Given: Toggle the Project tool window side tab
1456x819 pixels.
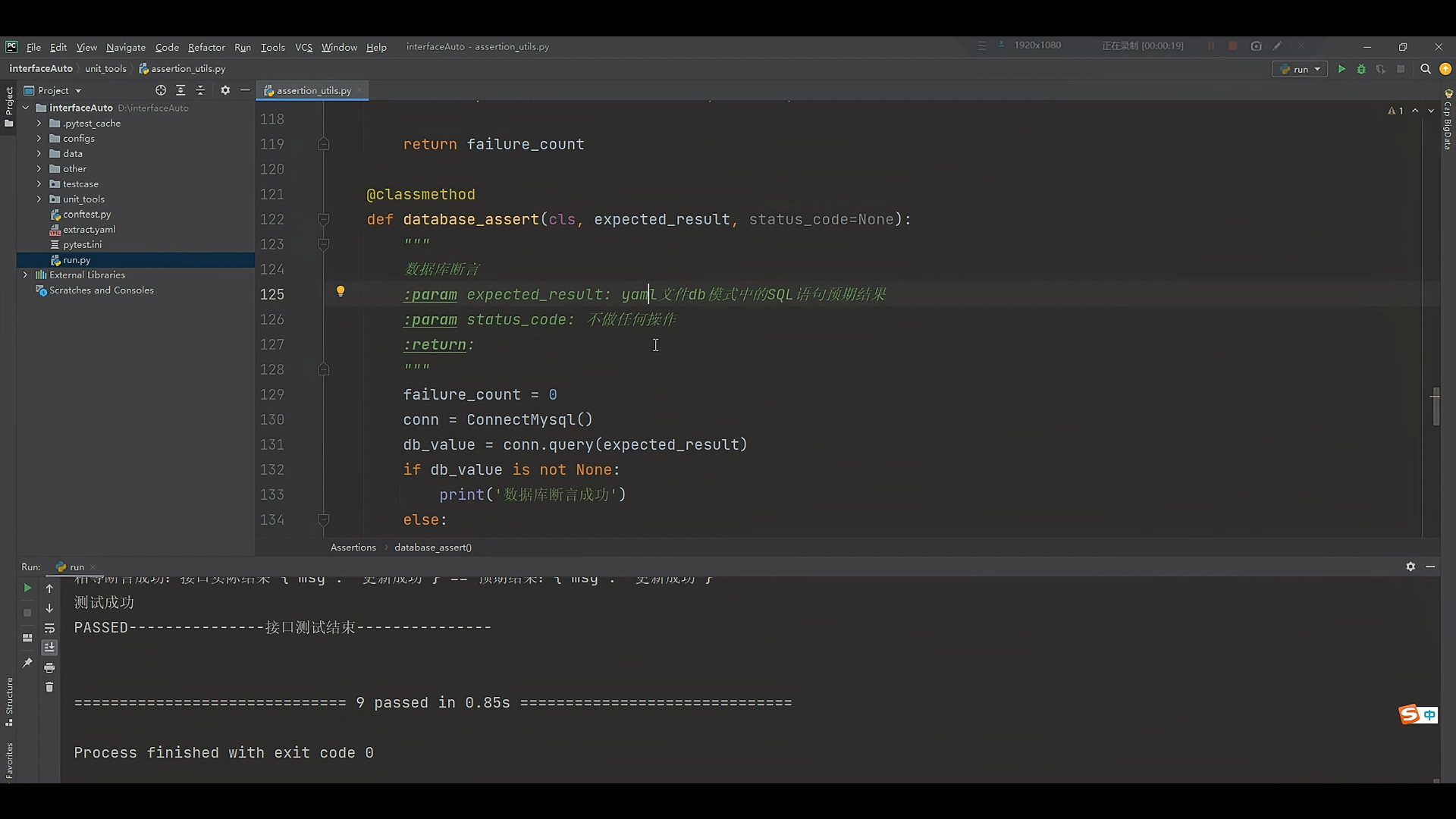Looking at the screenshot, I should [x=9, y=107].
